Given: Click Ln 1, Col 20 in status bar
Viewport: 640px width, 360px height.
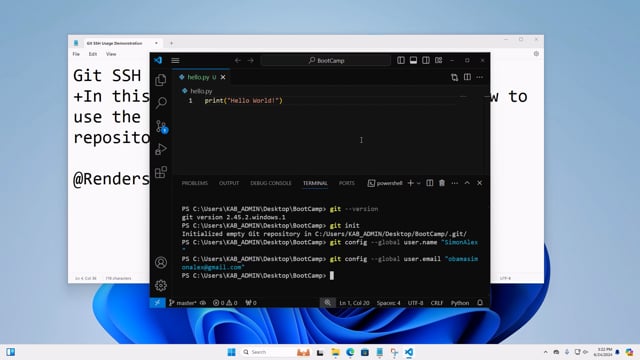Looking at the screenshot, I should click(354, 303).
